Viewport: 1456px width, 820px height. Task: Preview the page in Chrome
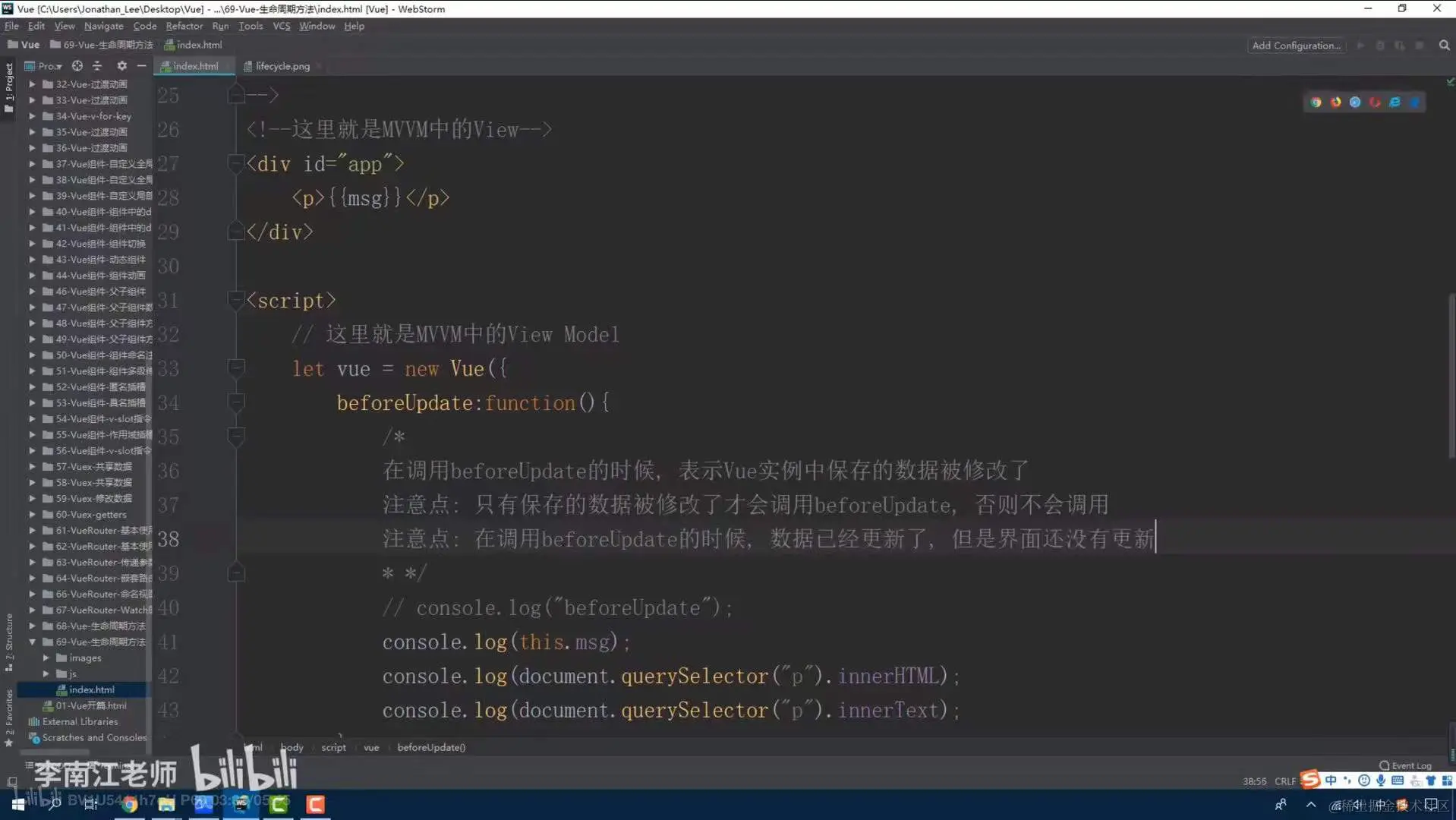pos(1316,102)
